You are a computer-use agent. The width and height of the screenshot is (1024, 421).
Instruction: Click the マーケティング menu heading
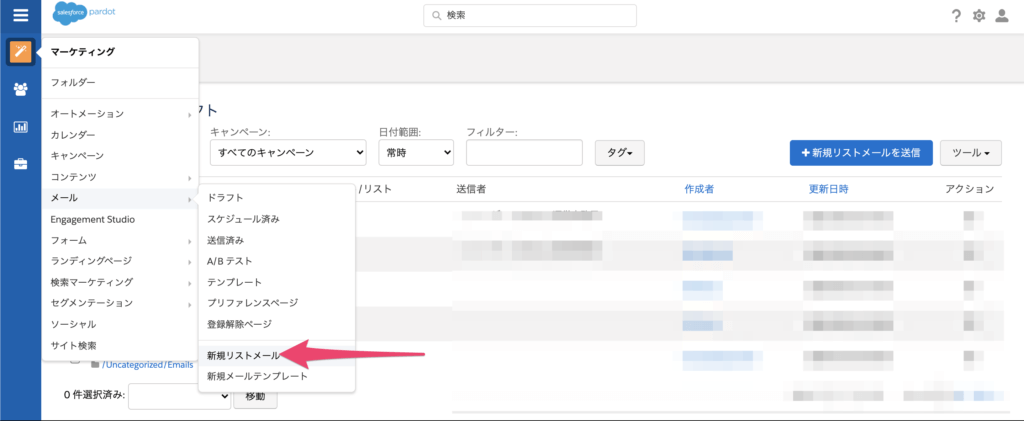click(x=82, y=52)
